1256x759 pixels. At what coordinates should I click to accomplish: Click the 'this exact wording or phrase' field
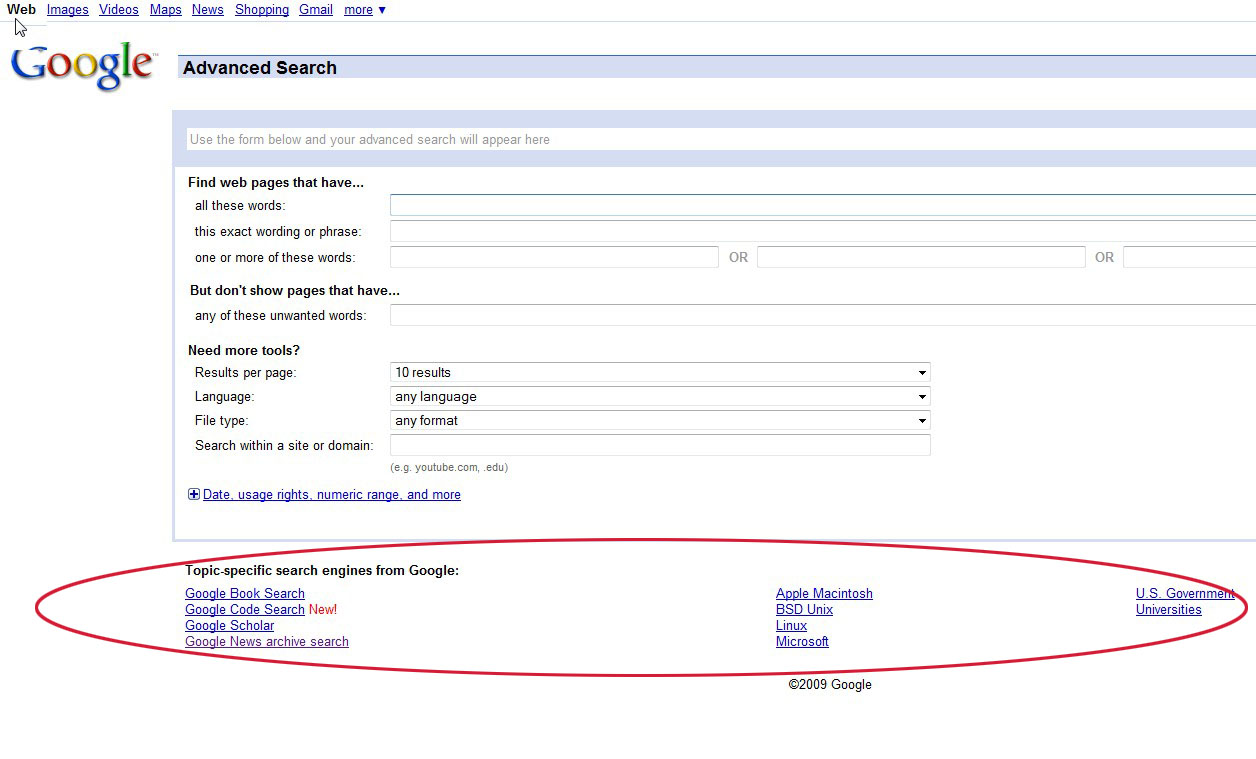tap(823, 231)
